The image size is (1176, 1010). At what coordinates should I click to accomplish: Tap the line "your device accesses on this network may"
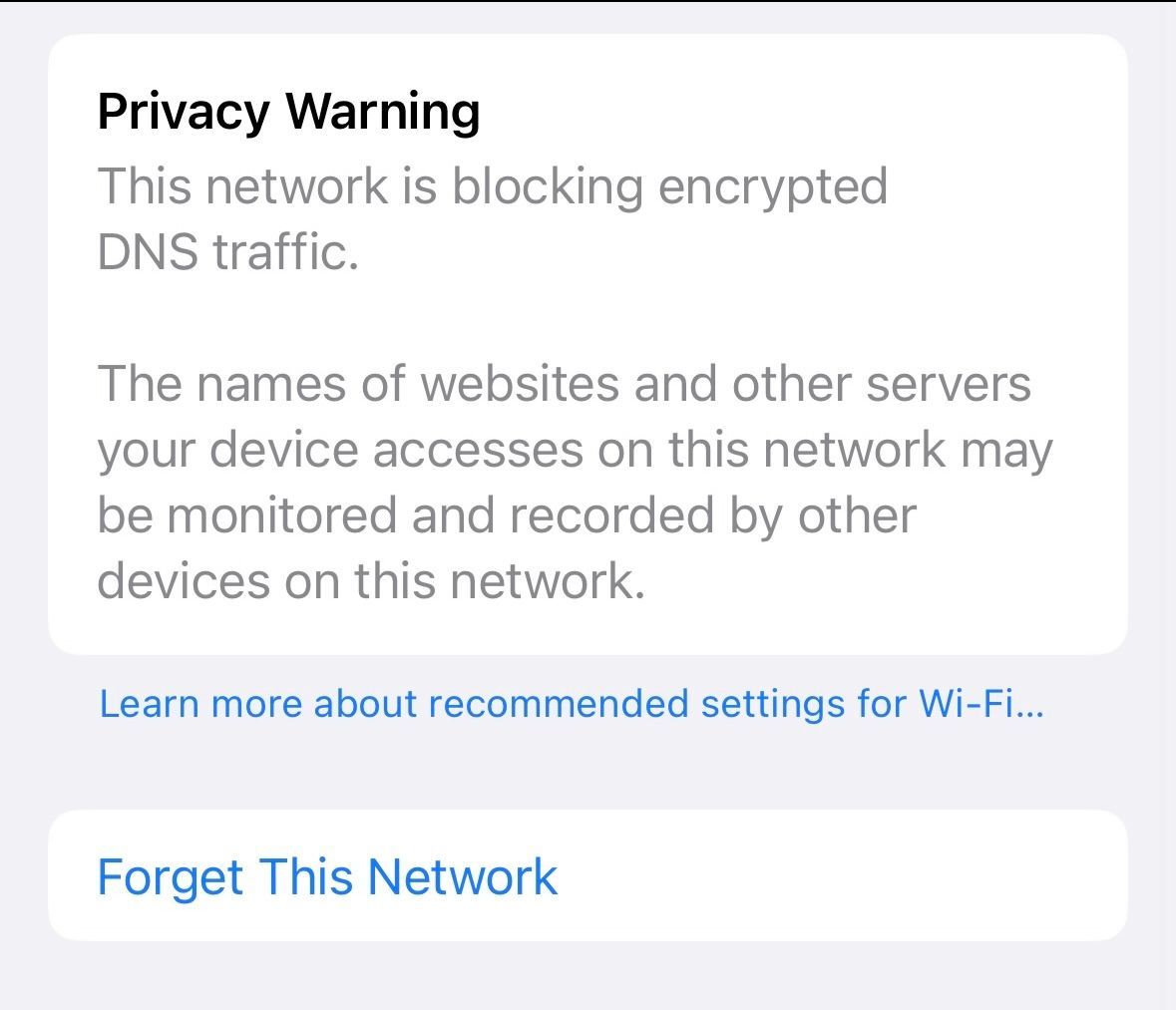tap(575, 450)
